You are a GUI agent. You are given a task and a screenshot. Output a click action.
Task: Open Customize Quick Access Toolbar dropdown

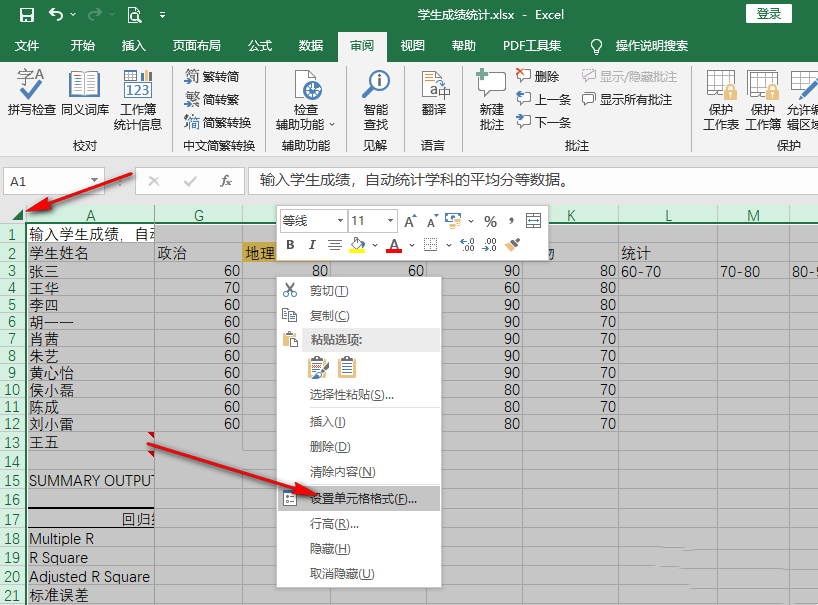point(162,15)
